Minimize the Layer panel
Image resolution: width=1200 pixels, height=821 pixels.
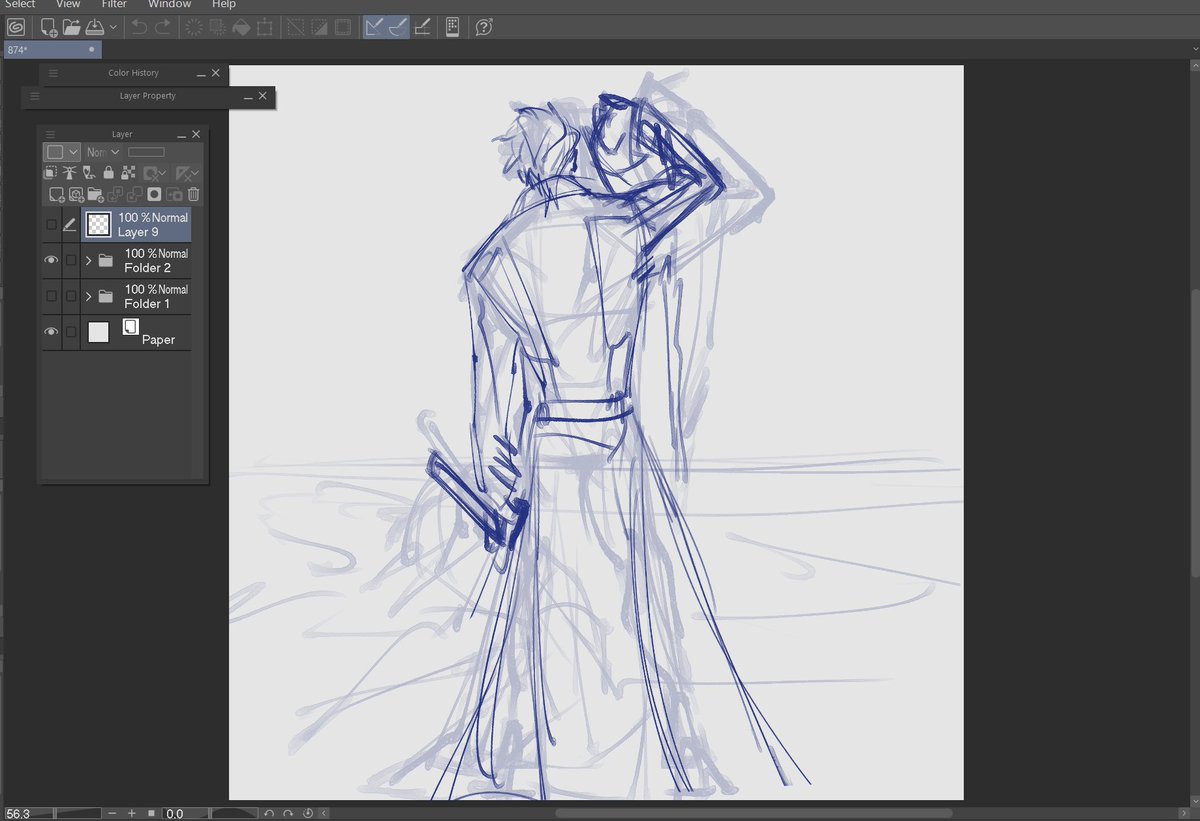click(x=181, y=136)
